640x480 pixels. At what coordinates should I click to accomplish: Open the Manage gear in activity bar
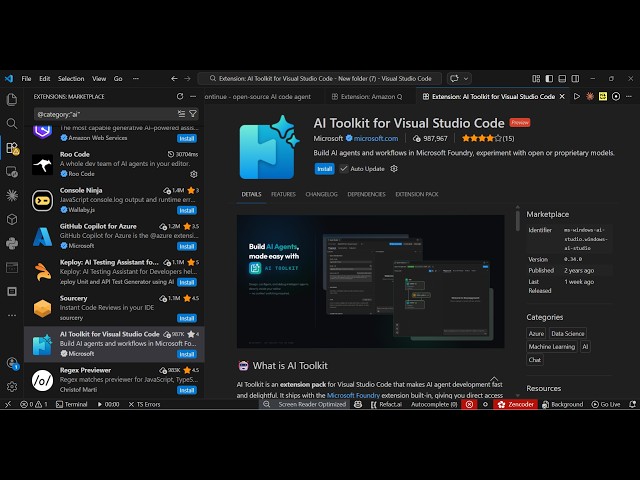(12, 387)
